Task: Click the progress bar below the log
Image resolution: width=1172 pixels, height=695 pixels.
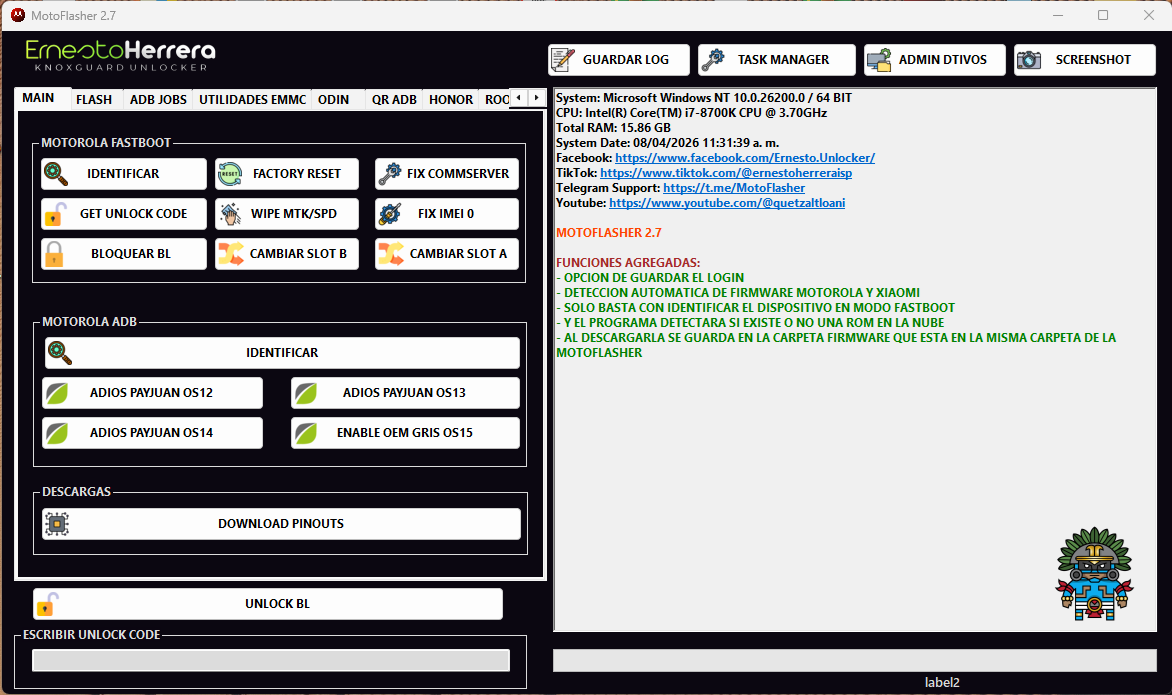Action: 854,660
